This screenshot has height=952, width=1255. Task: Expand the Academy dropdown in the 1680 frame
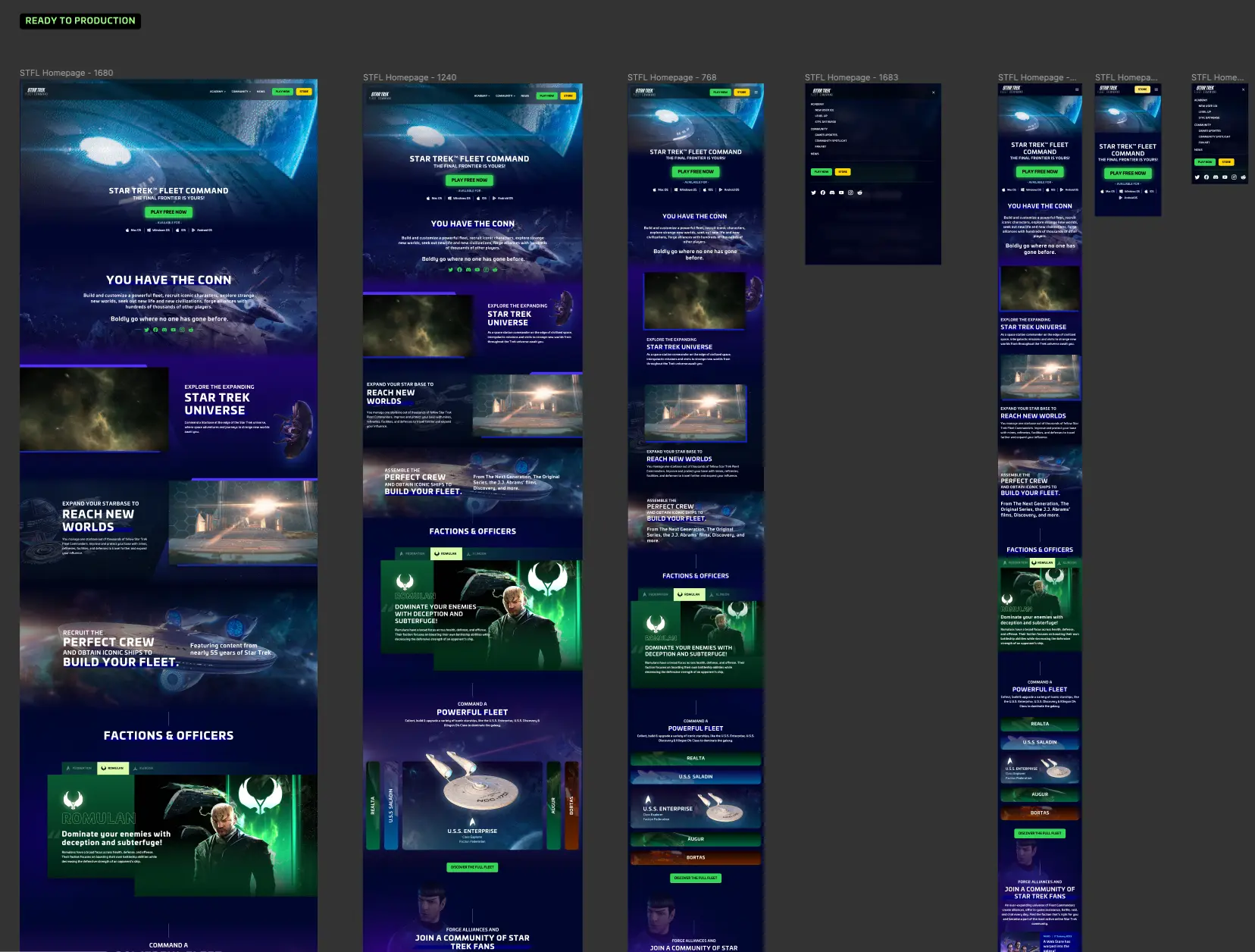218,92
